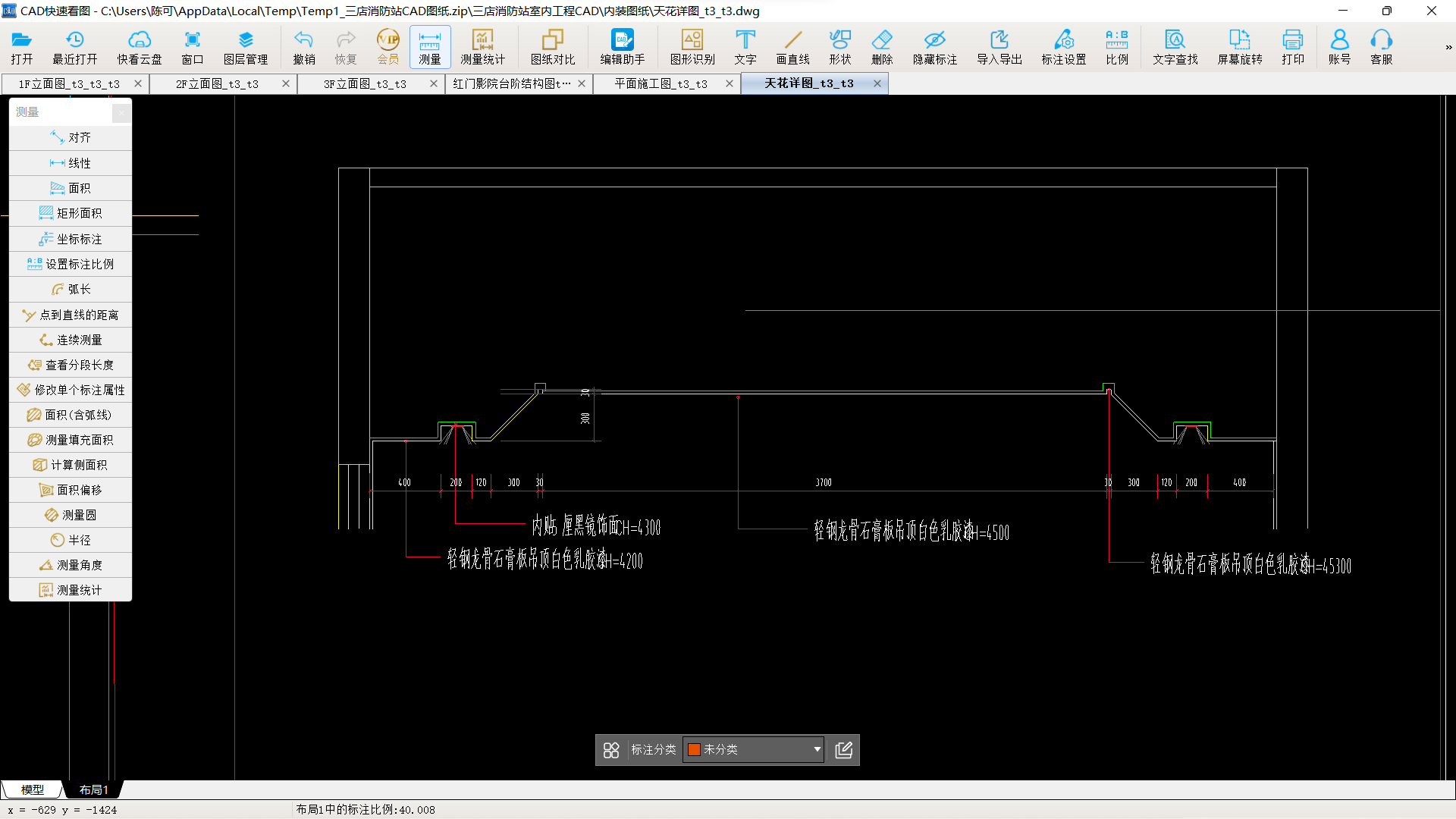Screen dimensions: 1456x819
Task: Click the orange 未分类 color swatch
Action: [694, 749]
